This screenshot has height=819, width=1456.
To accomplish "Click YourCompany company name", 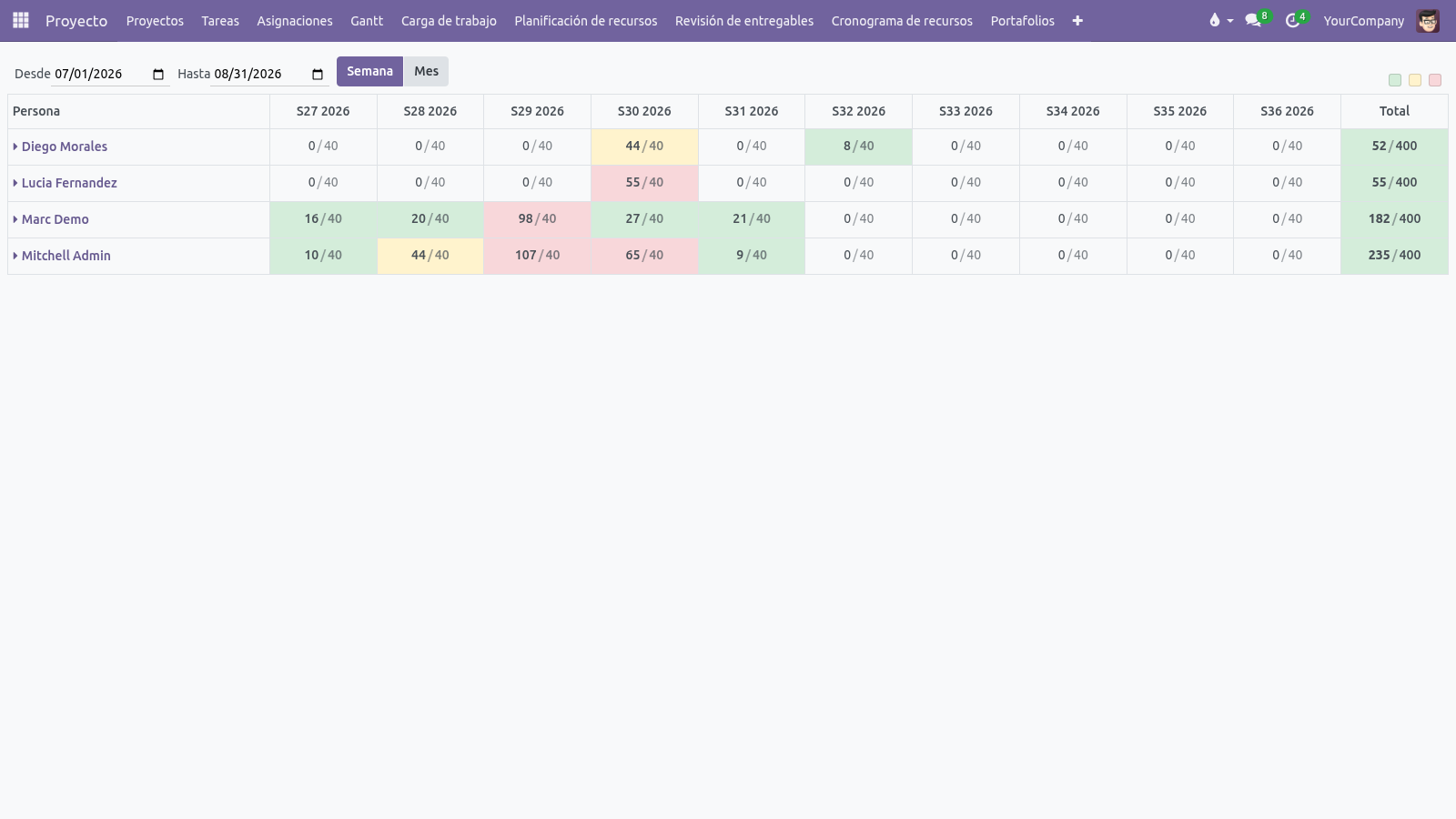I will pyautogui.click(x=1363, y=20).
